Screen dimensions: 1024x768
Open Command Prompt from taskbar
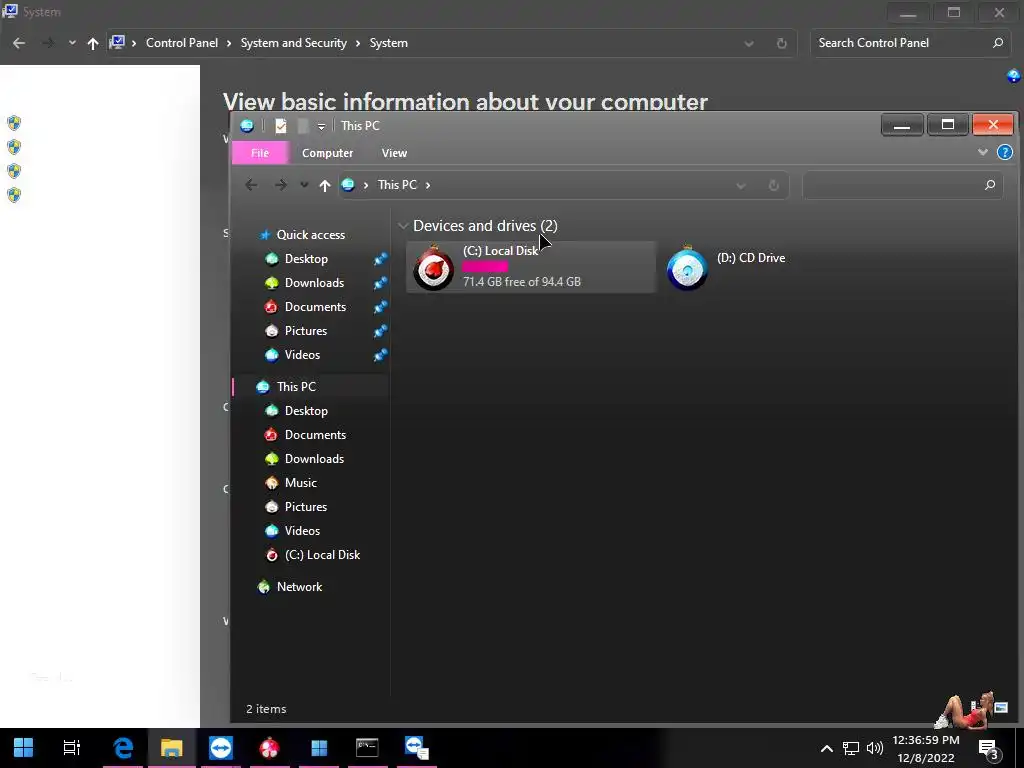[x=367, y=747]
